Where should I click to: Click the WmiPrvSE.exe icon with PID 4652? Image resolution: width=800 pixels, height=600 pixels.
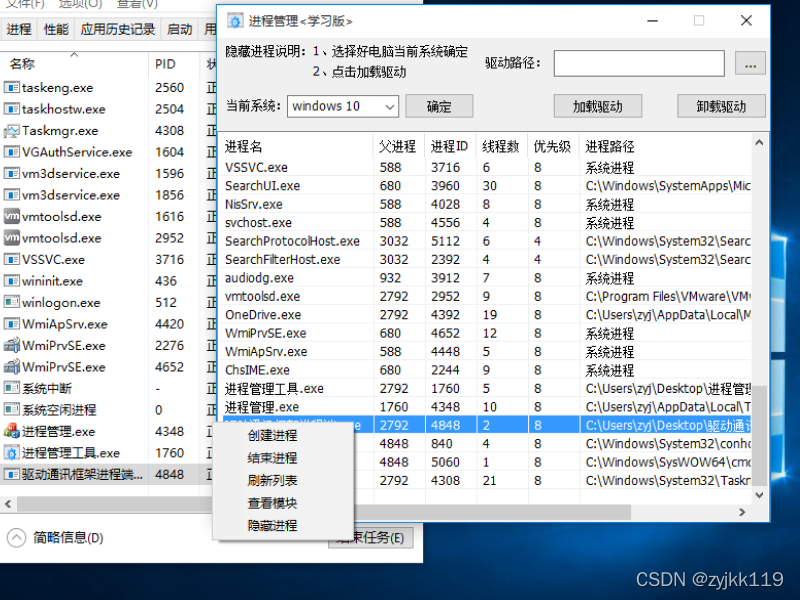point(11,367)
